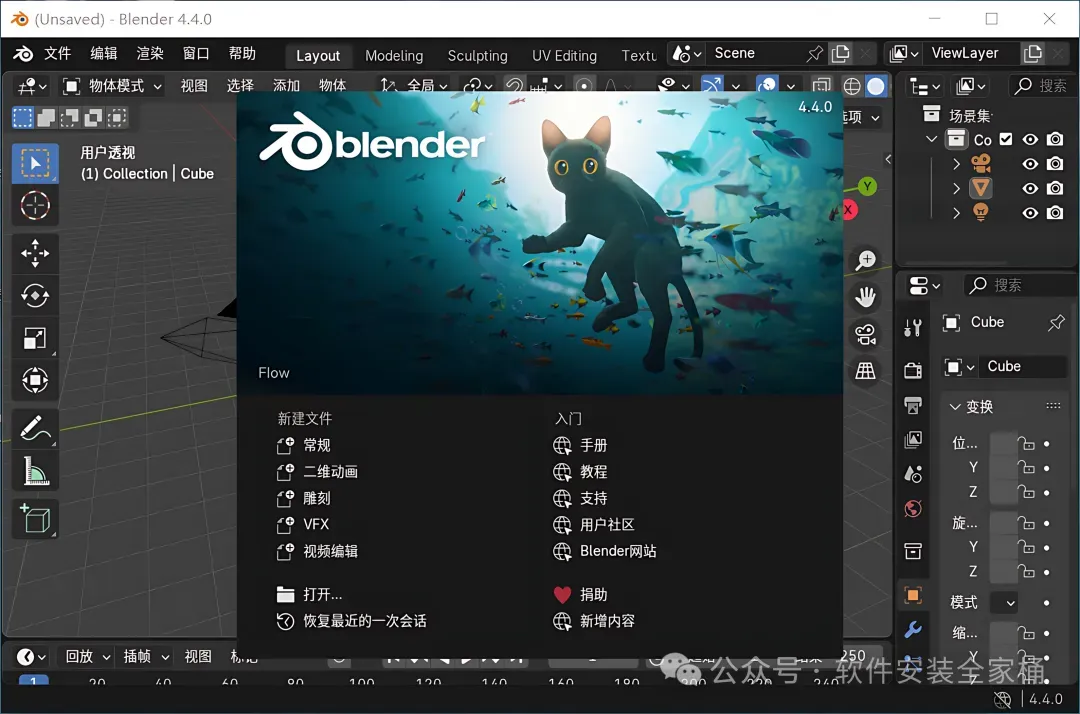The width and height of the screenshot is (1080, 714).
Task: Select the Annotate tool
Action: click(x=34, y=428)
